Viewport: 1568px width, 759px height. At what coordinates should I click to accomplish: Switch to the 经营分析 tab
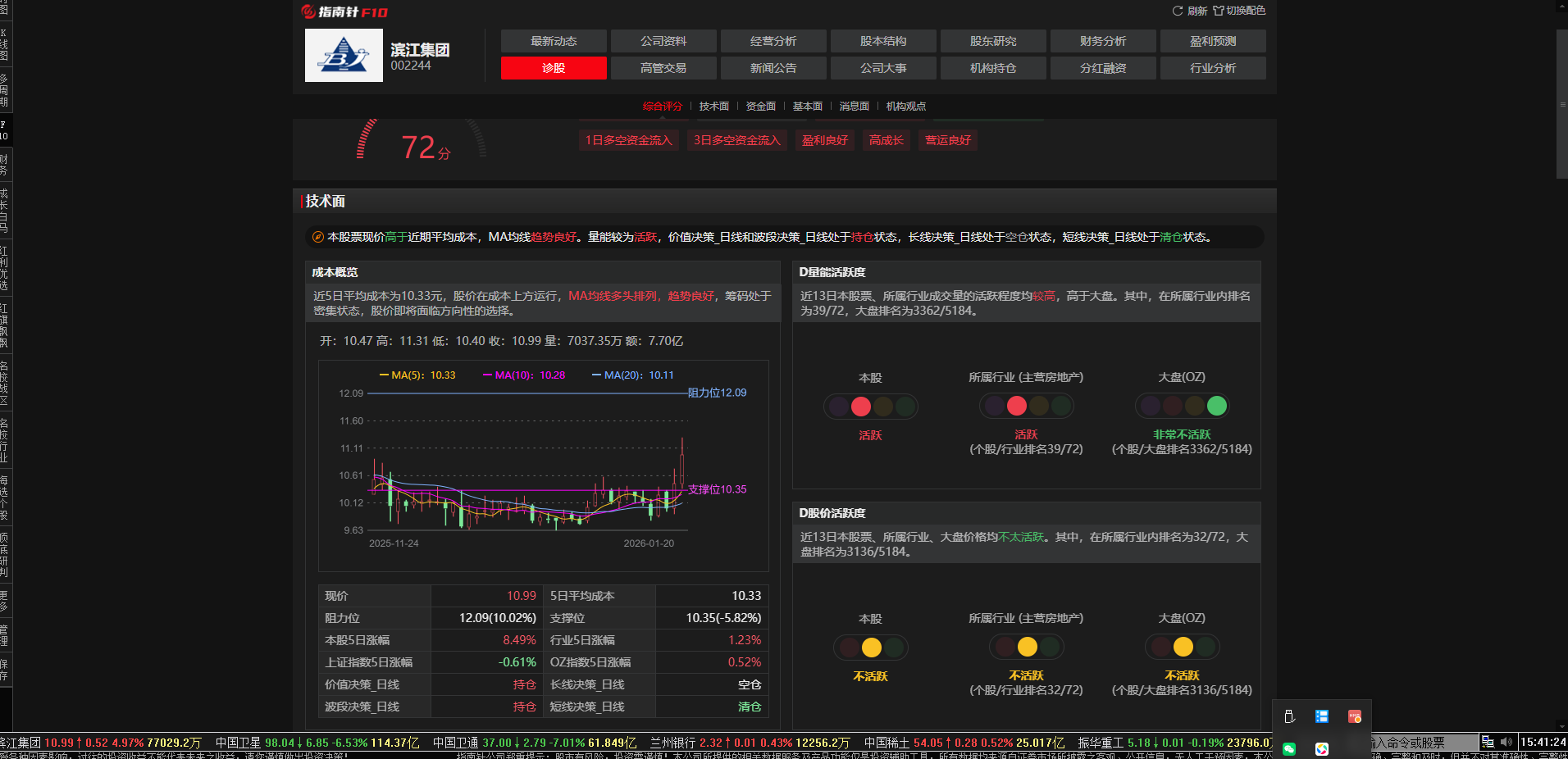point(773,41)
